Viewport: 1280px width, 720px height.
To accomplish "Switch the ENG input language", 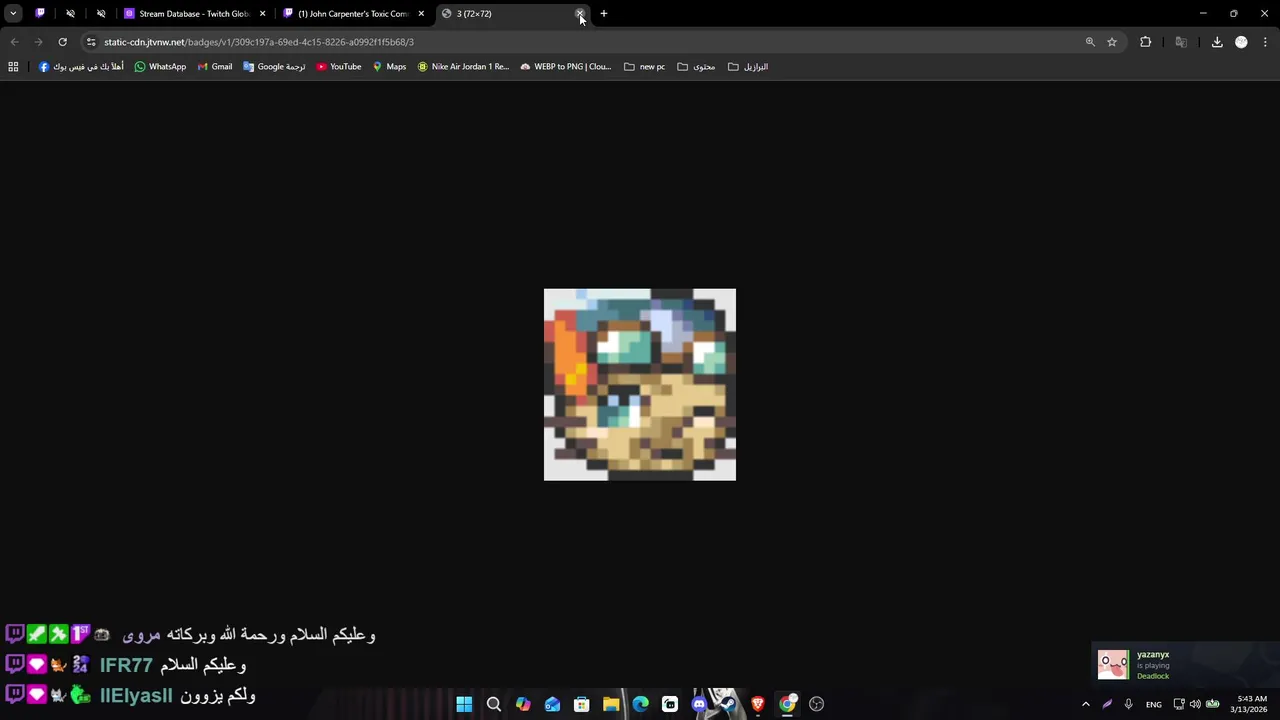I will point(1154,704).
